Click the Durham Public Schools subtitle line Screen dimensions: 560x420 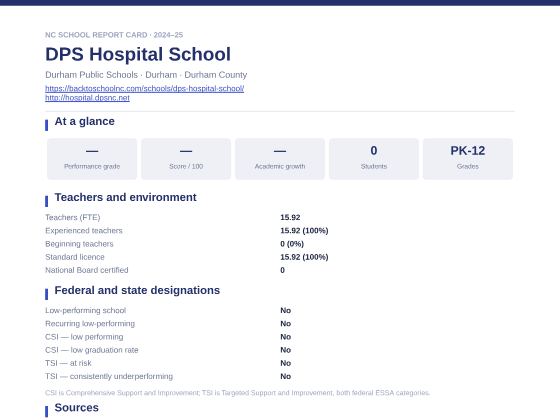point(146,75)
